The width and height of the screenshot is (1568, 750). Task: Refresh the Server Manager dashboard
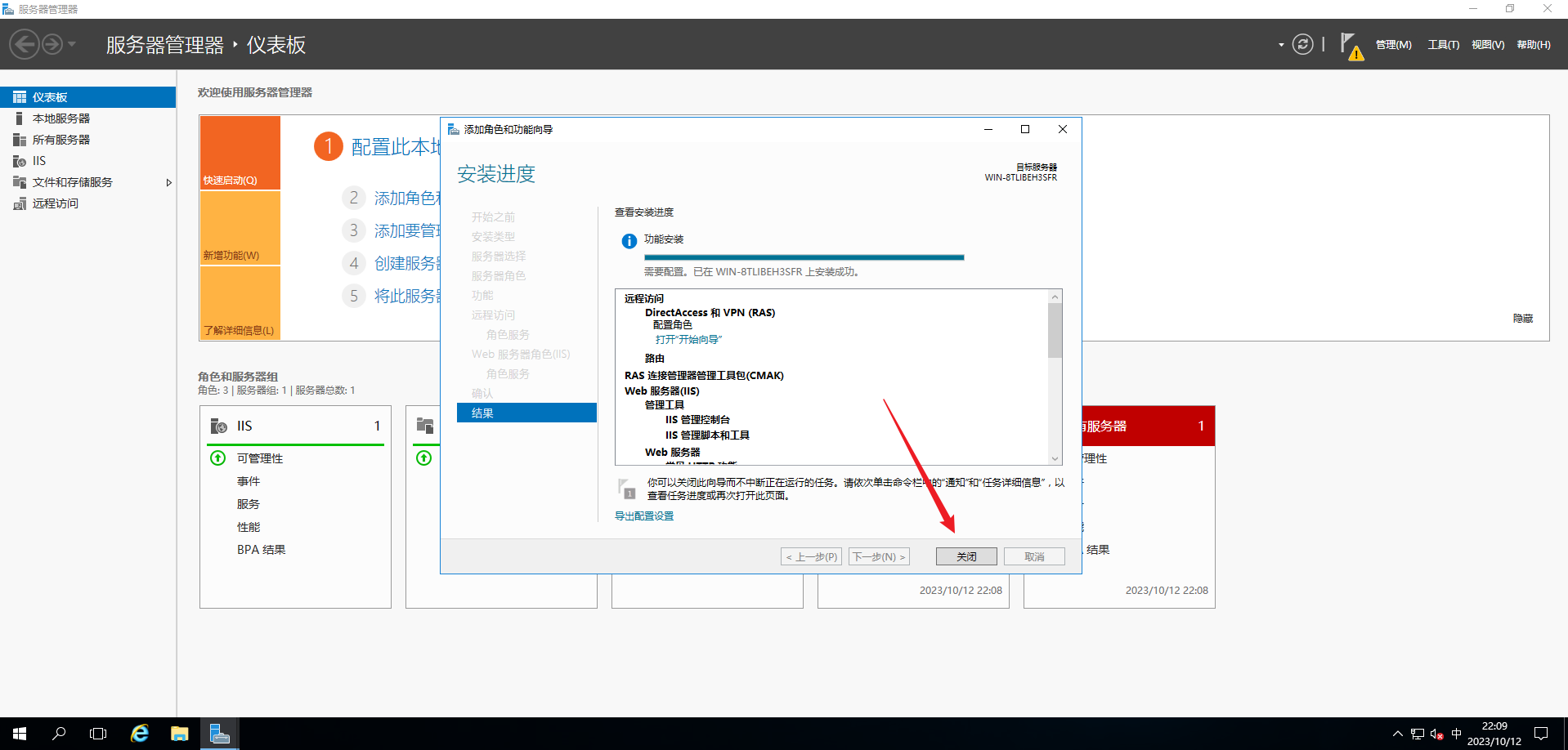(x=1302, y=44)
